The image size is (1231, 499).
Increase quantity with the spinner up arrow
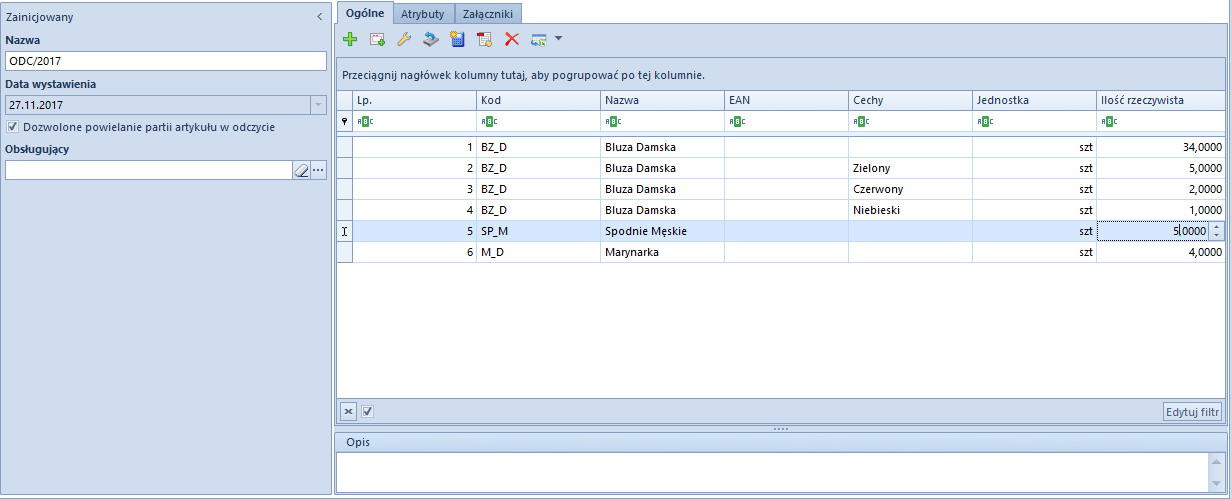tap(1216, 226)
